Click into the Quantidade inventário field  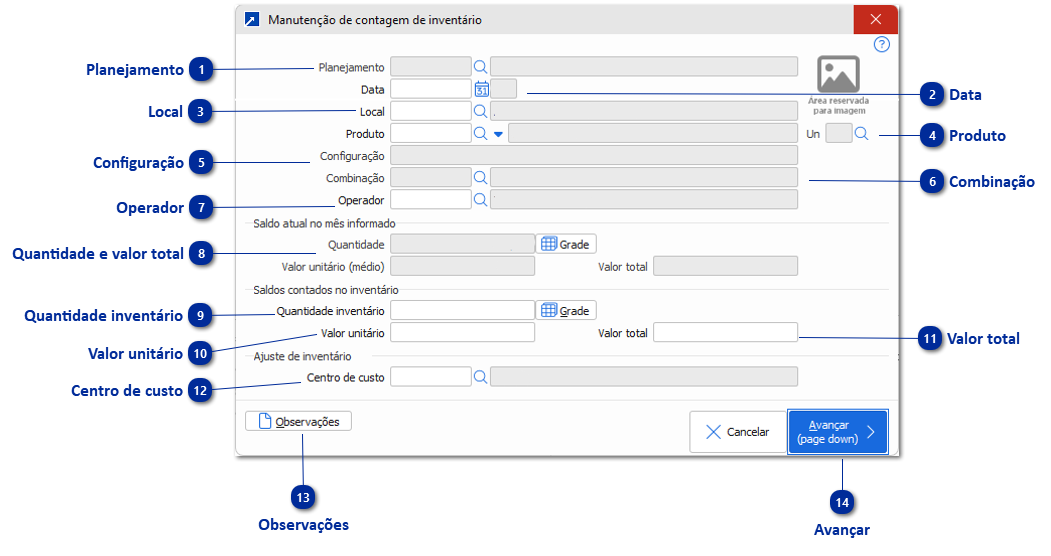point(462,310)
